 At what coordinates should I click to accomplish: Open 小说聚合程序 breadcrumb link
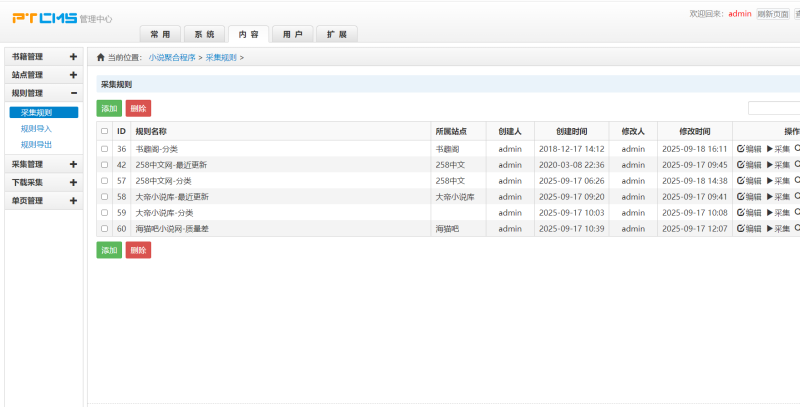coord(172,58)
